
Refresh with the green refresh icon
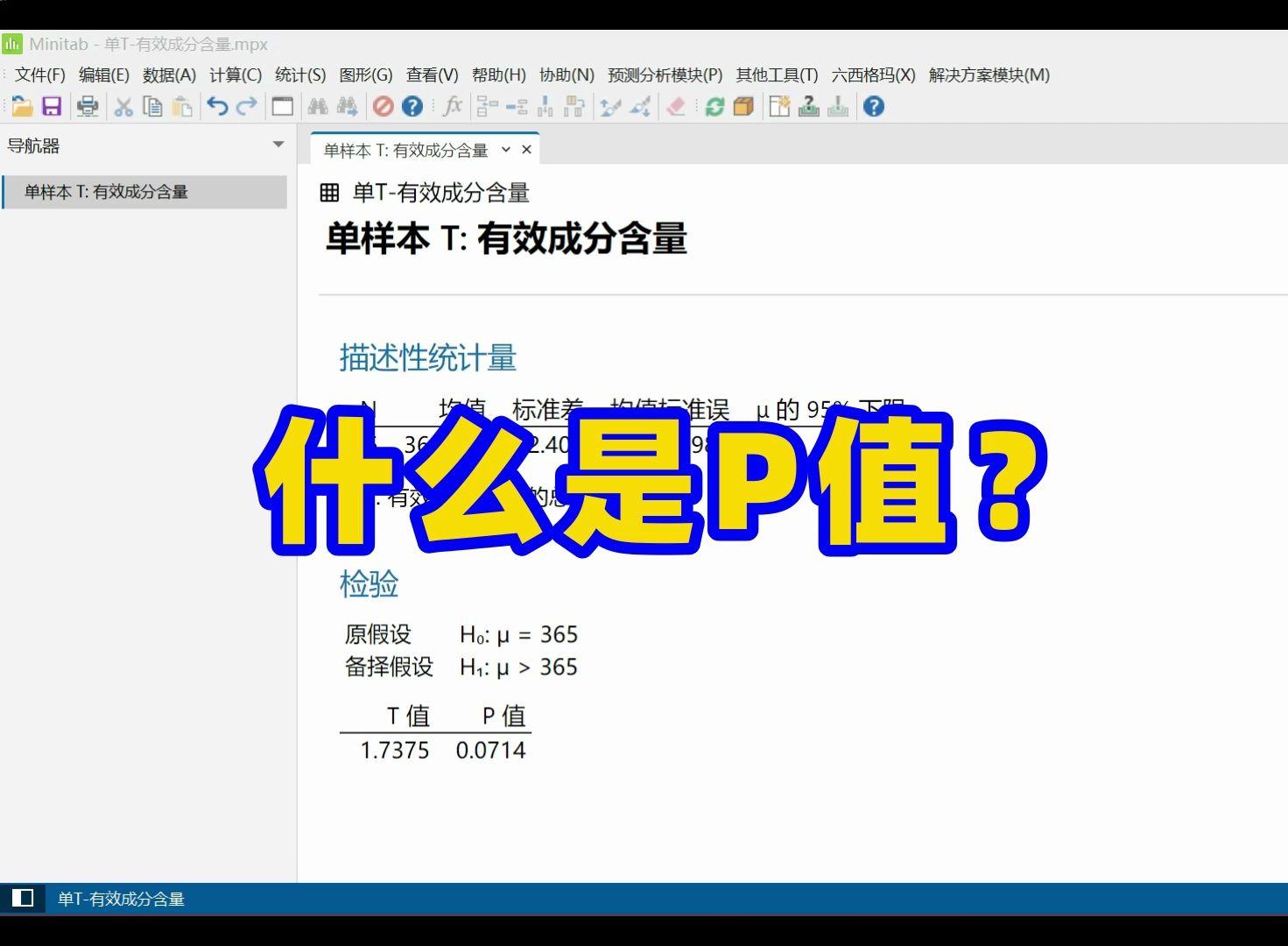[x=714, y=106]
